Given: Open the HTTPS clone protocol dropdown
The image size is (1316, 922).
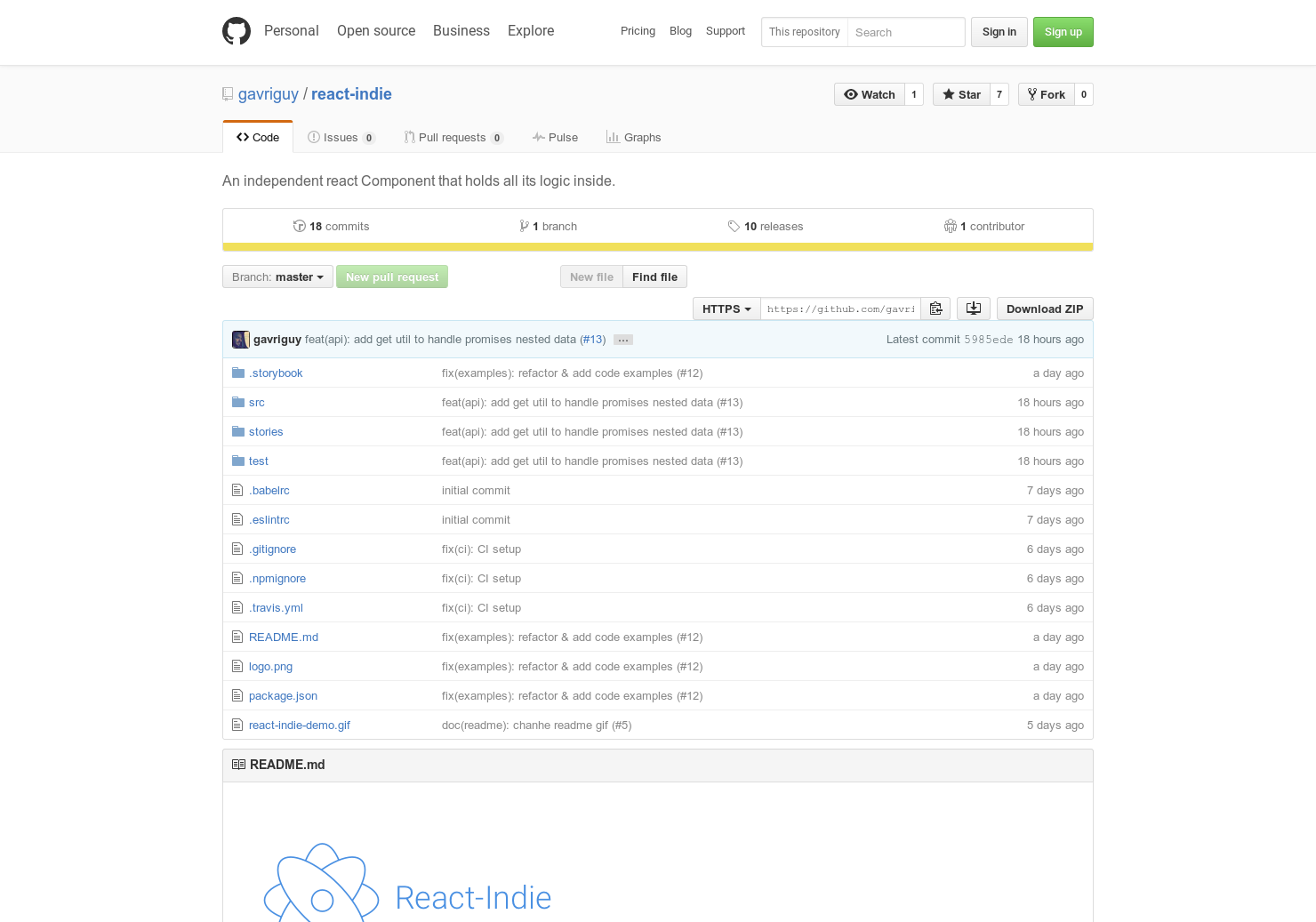Looking at the screenshot, I should tap(726, 309).
